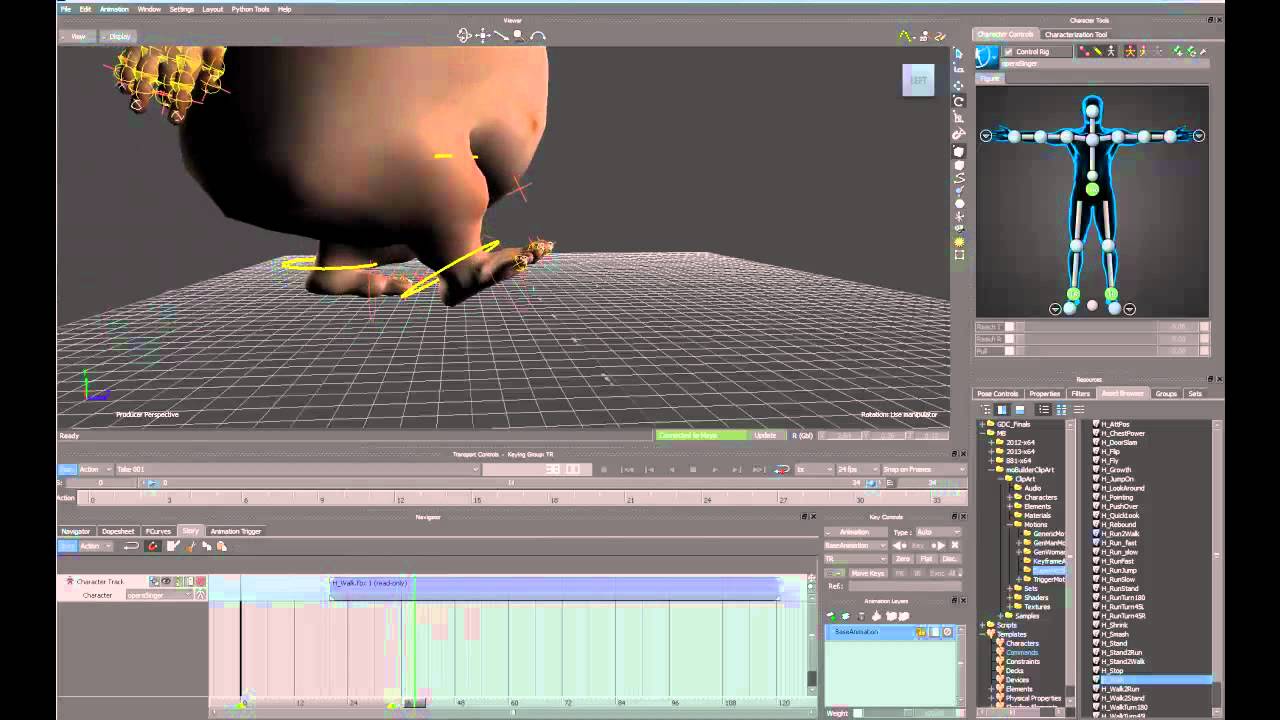Click the list view icon in Asset Browser toolbar

point(1044,409)
